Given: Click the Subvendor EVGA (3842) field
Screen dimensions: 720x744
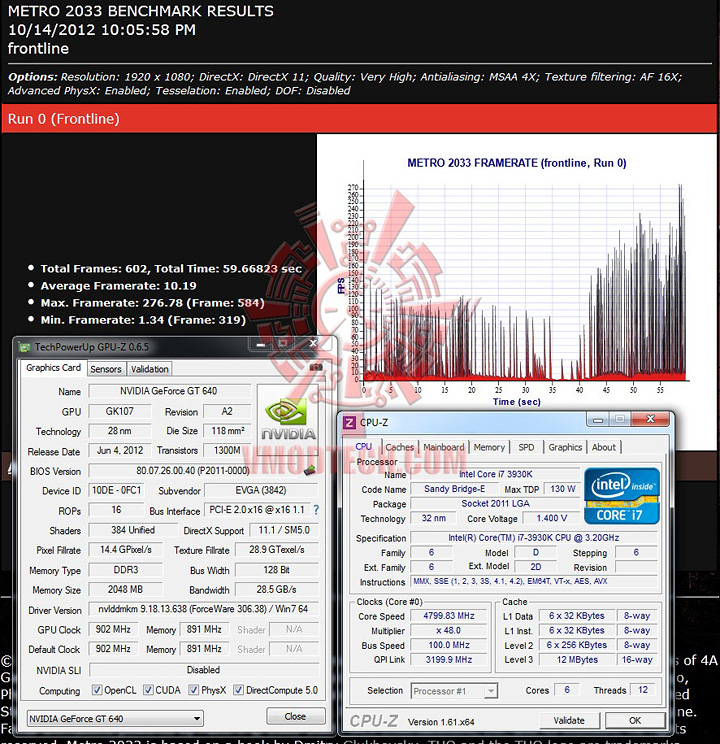Looking at the screenshot, I should click(261, 490).
